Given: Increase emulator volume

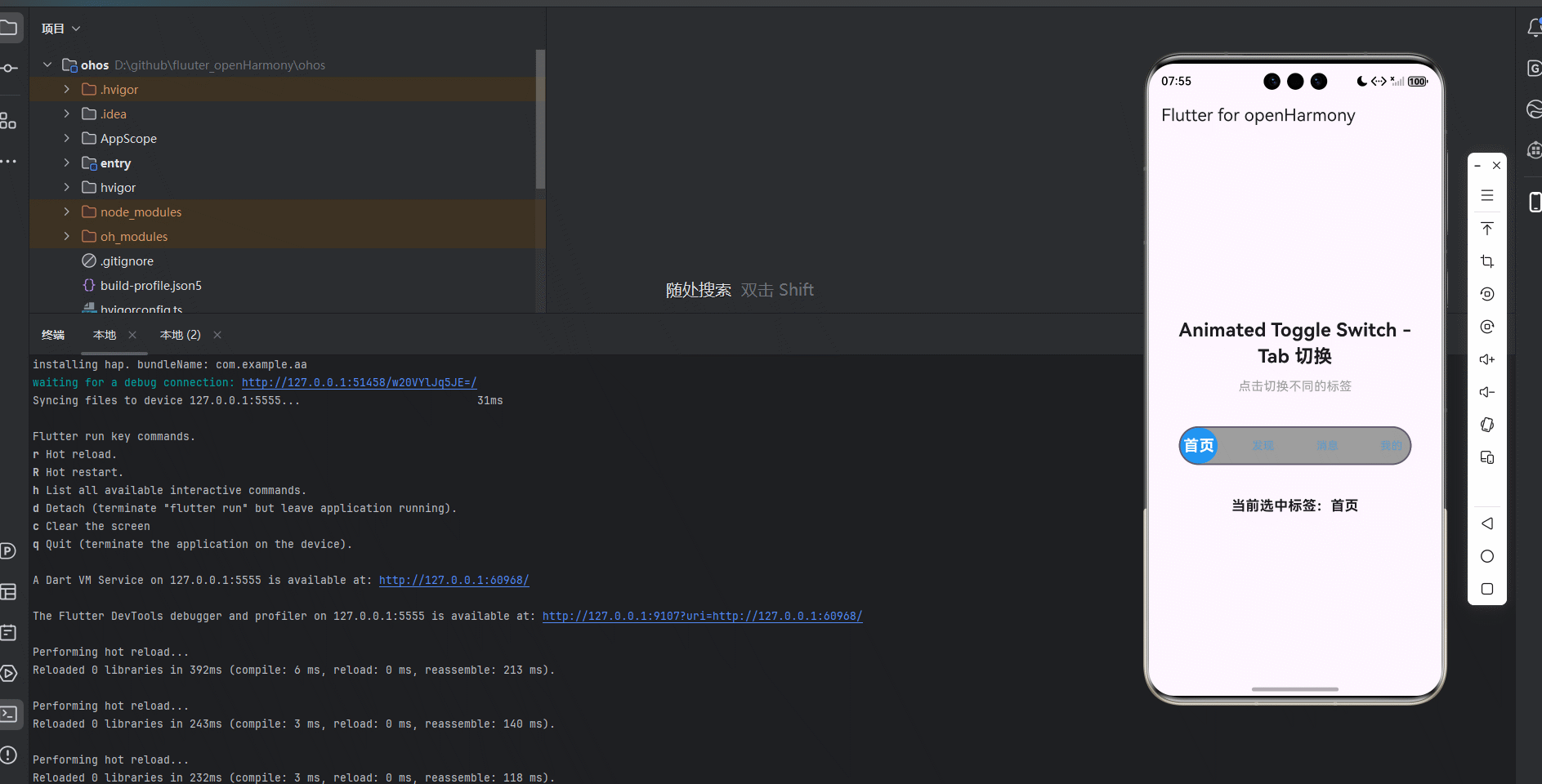Looking at the screenshot, I should coord(1487,359).
